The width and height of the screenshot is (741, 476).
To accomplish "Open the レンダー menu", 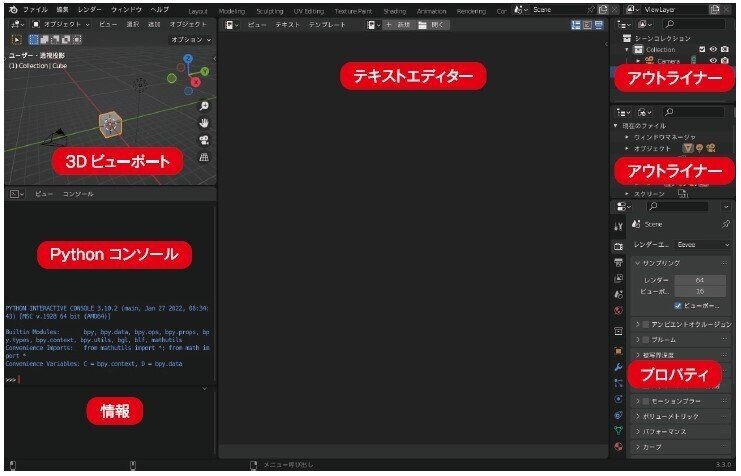I will click(89, 9).
